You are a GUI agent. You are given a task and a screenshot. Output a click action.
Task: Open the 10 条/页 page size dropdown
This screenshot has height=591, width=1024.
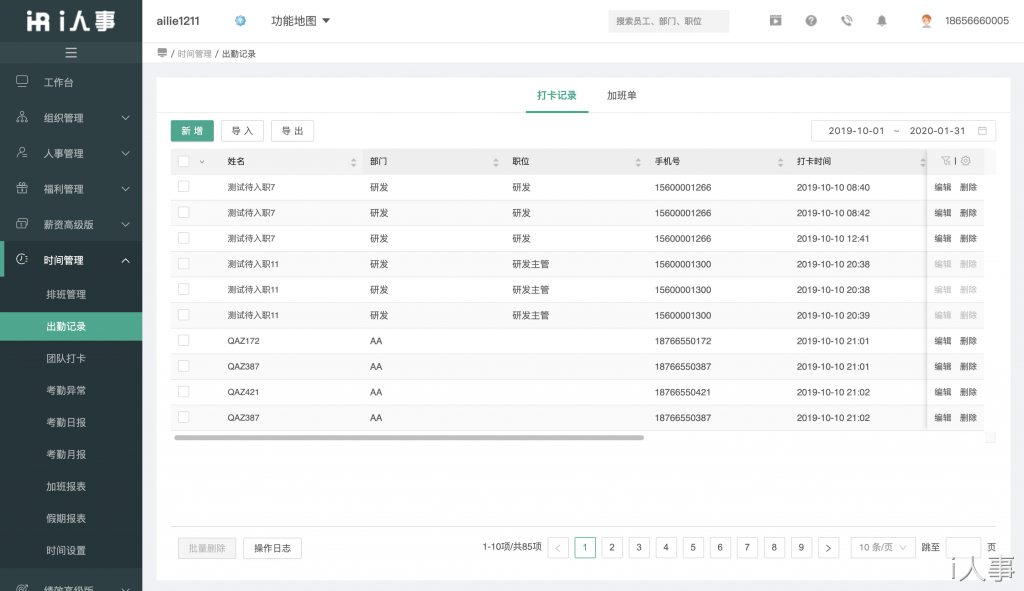click(882, 548)
